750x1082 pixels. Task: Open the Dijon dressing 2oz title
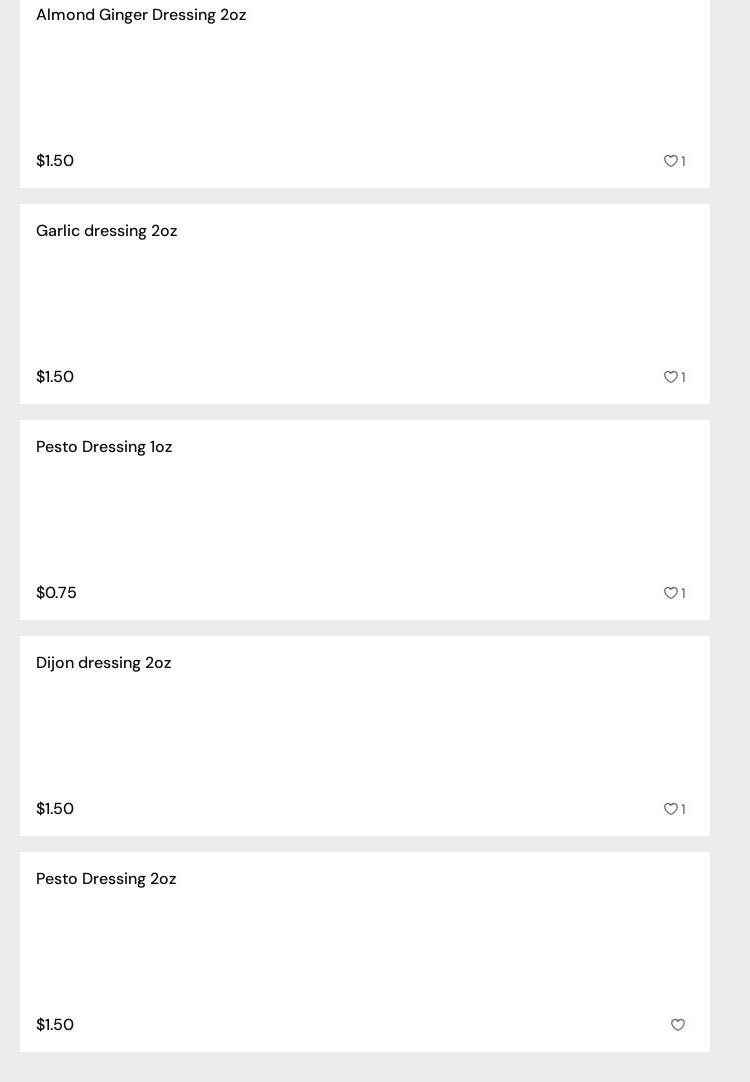pos(103,663)
